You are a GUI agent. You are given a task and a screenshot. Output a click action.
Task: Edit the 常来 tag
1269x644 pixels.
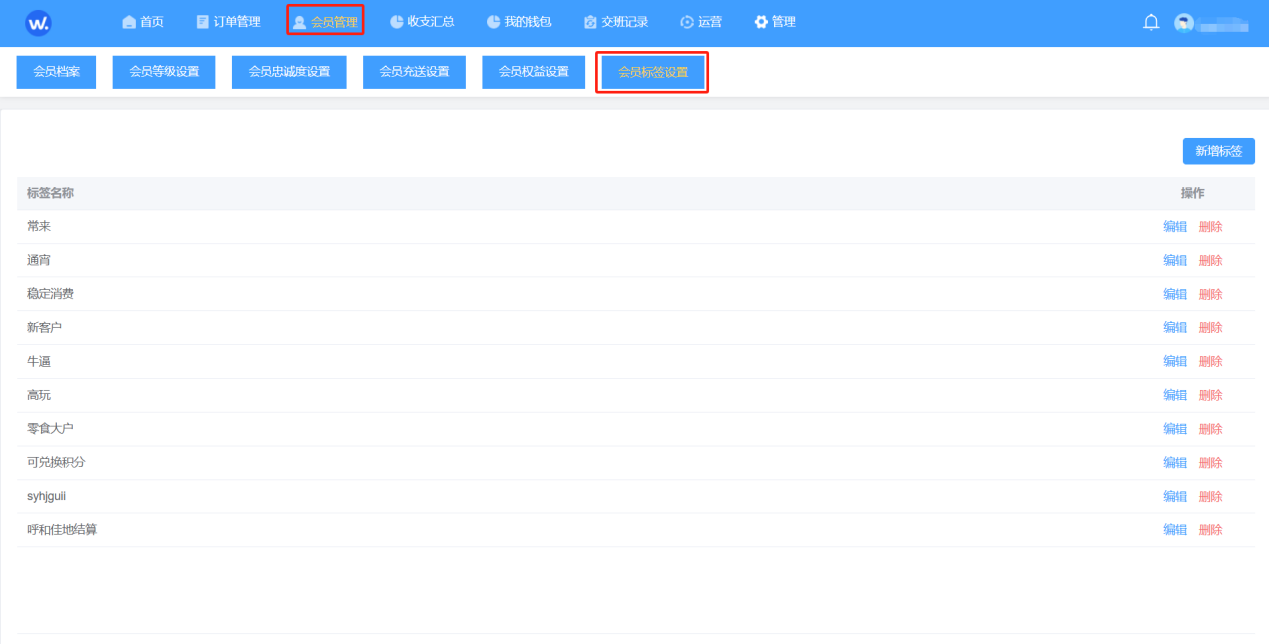coord(1175,227)
